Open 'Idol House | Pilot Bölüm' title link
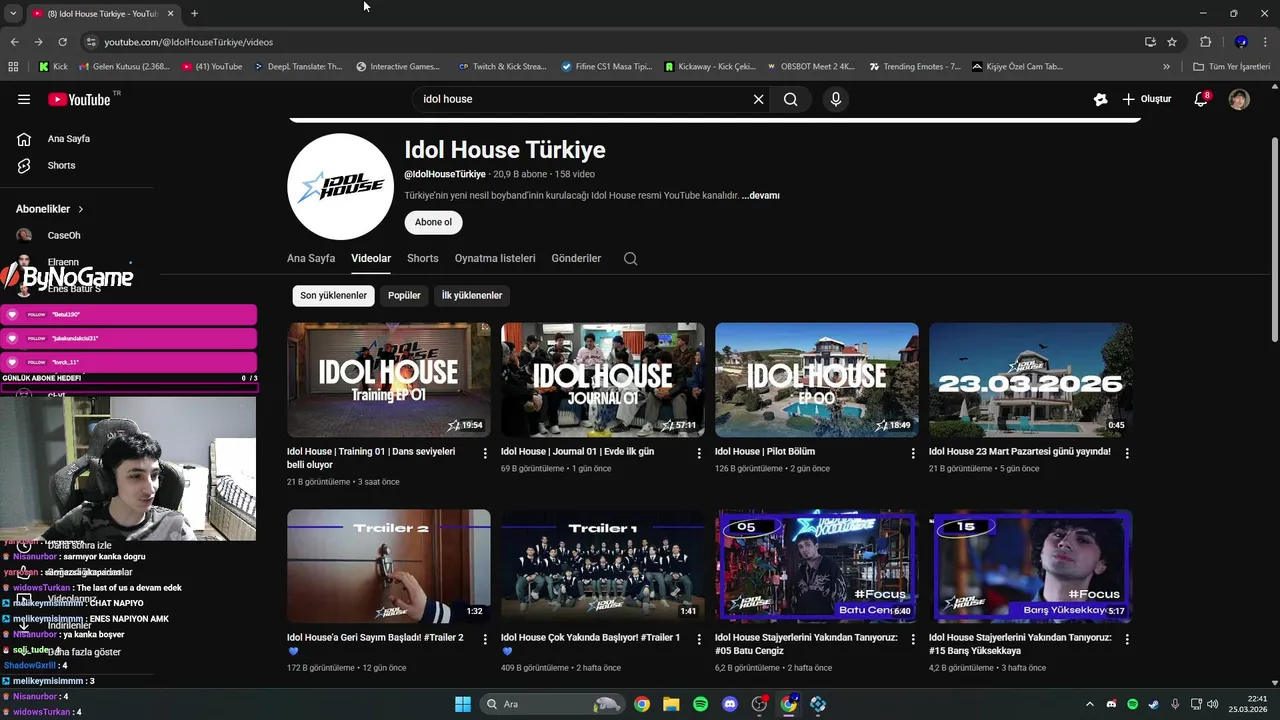Screen dimensions: 1280x720 765,452
